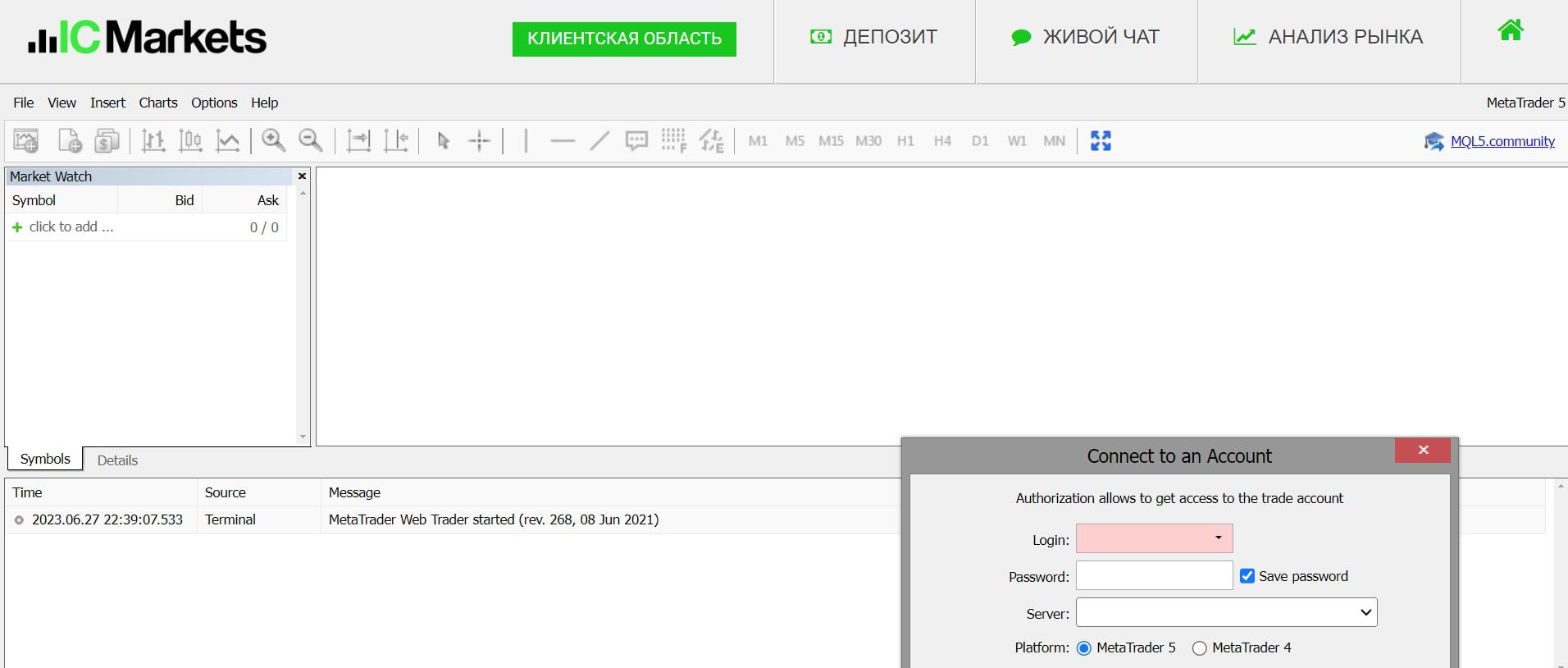Screen dimensions: 1568x668
Task: Switch chart to bar chart style
Action: 153,141
